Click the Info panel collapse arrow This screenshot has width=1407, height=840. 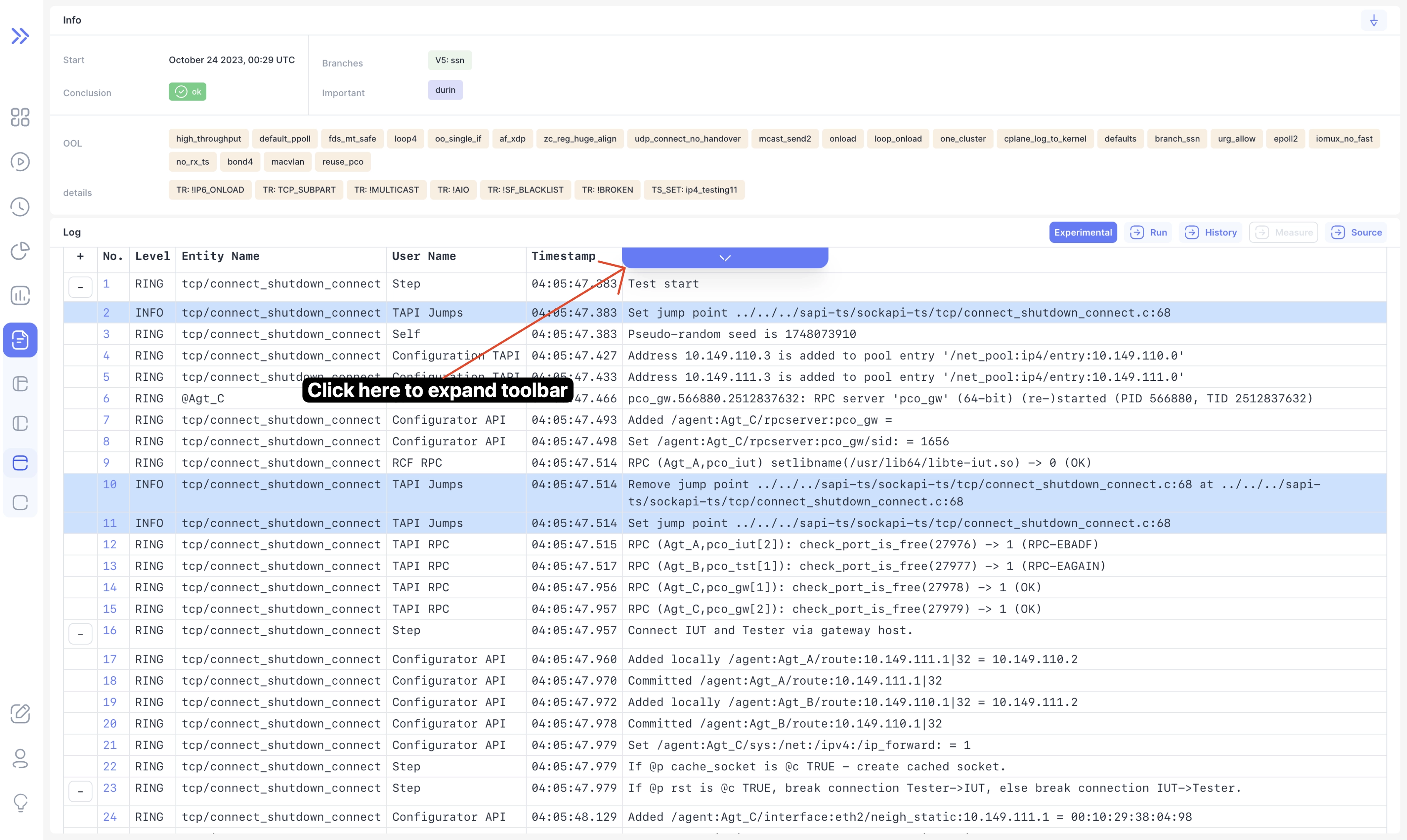[x=1374, y=20]
